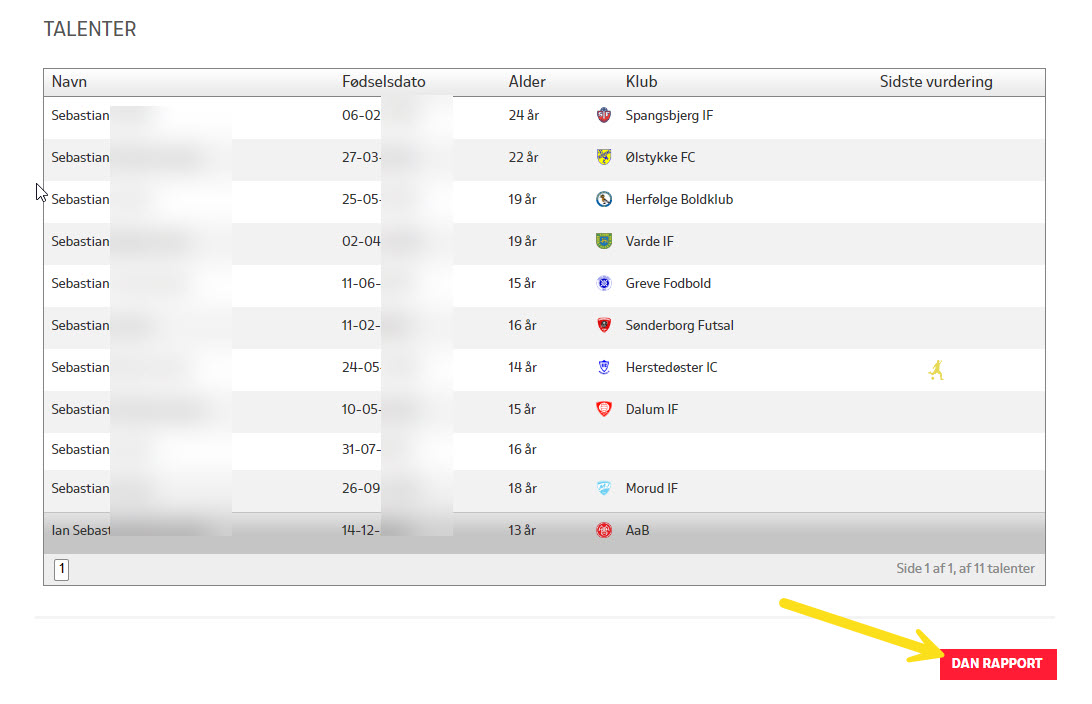Image resolution: width=1092 pixels, height=704 pixels.
Task: Click the Greve Fodbold club logo
Action: 603,284
